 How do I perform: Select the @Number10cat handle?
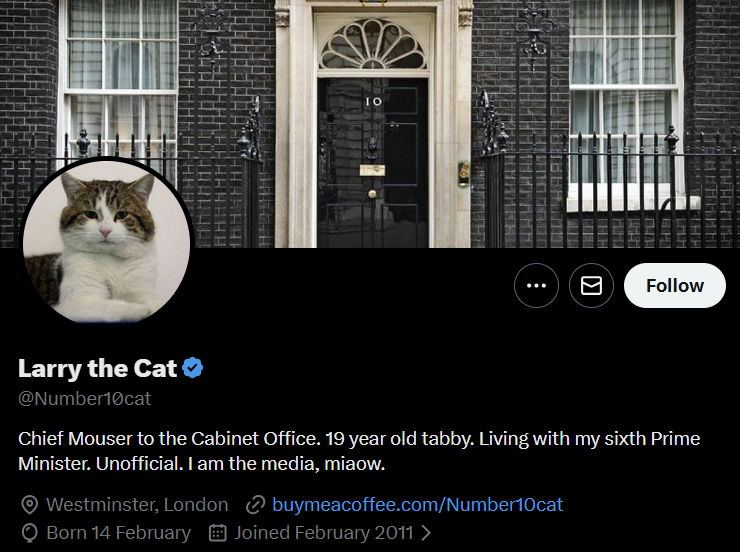coord(85,398)
